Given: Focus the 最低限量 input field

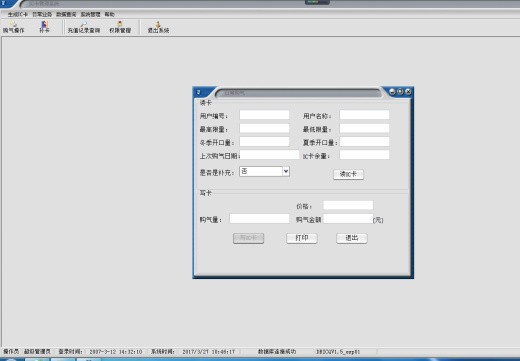Looking at the screenshot, I should tap(364, 128).
